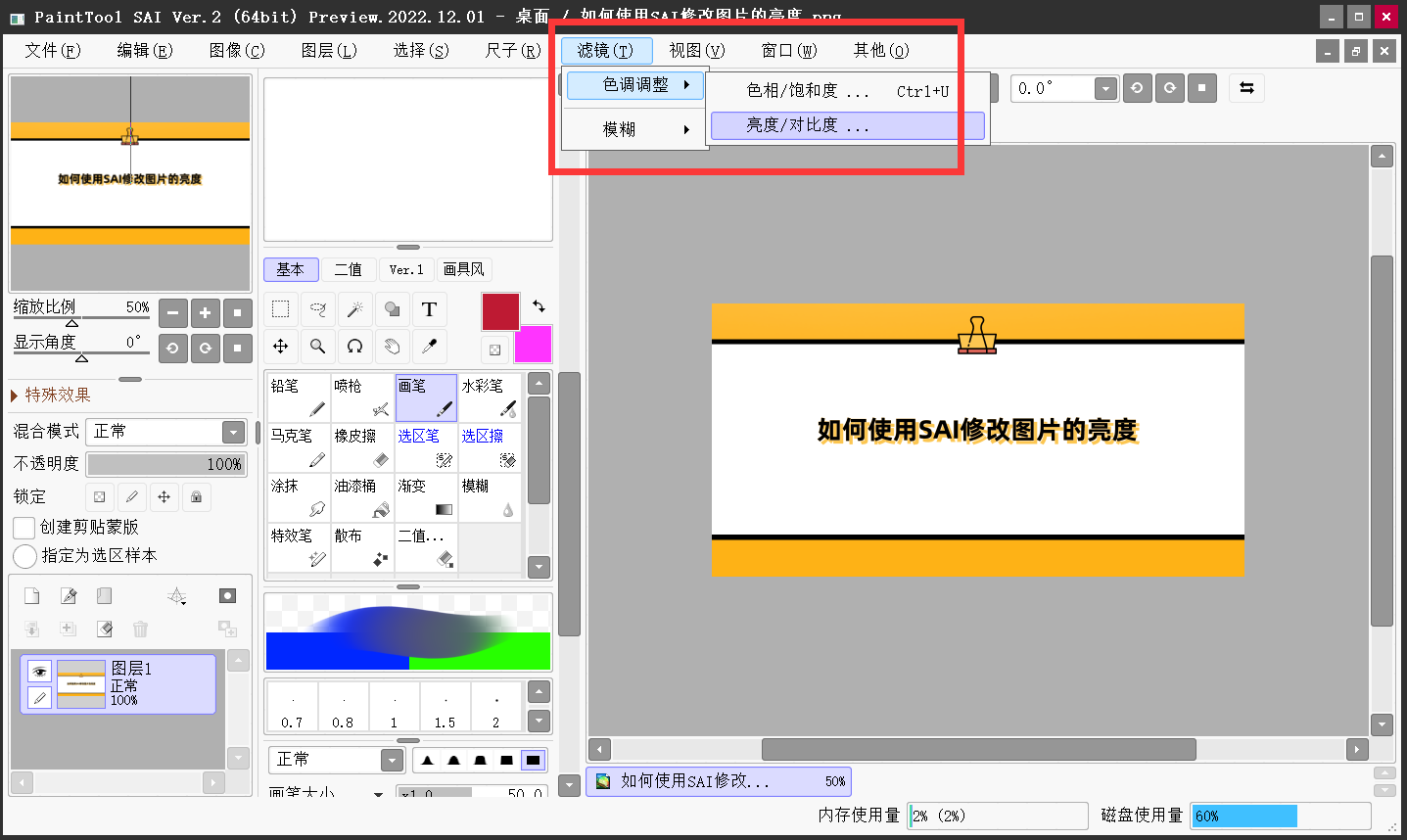Toggle lock movement cross icon
This screenshot has height=840, width=1407.
pos(164,496)
